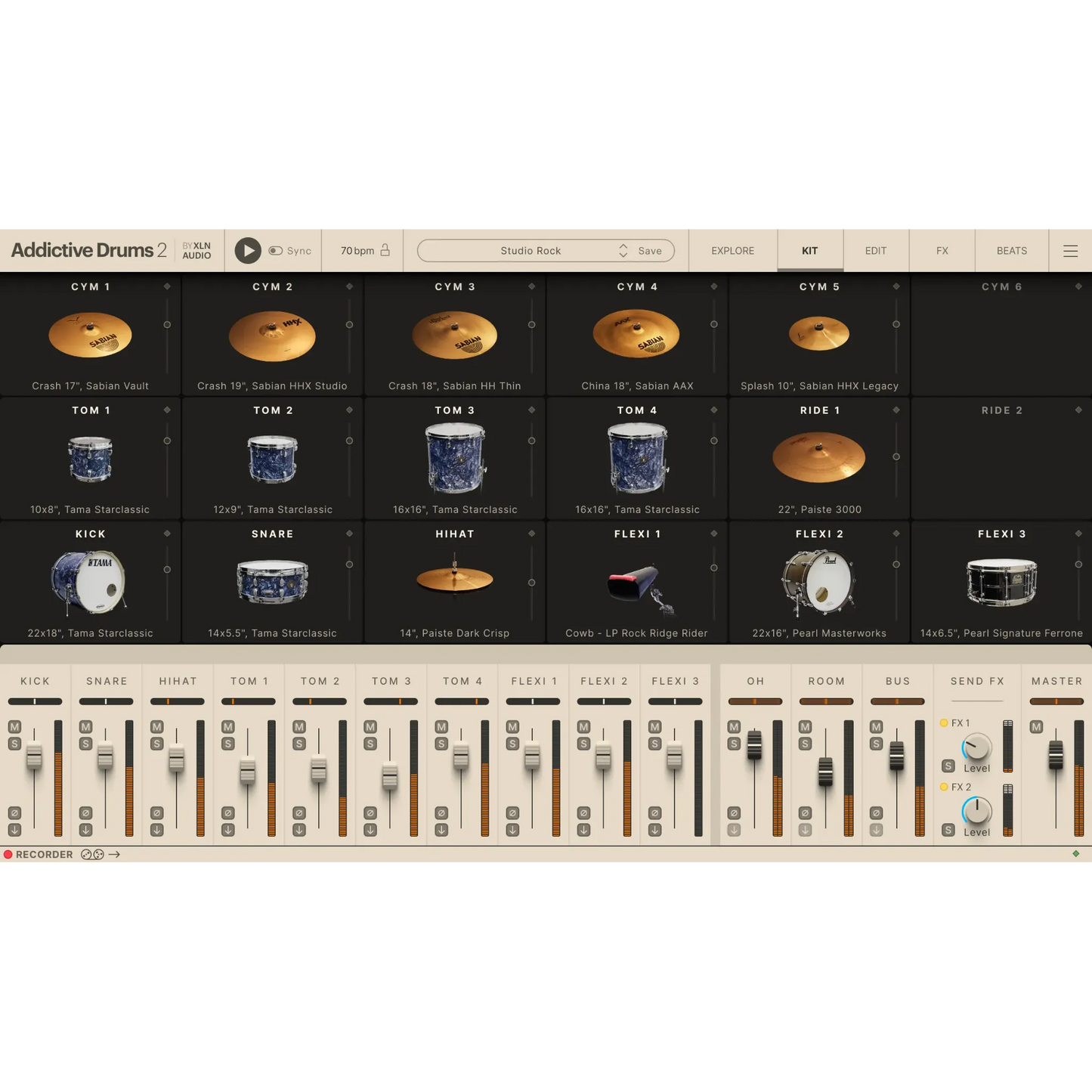Click the red Recorder record button
The height and width of the screenshot is (1092, 1092).
8,854
